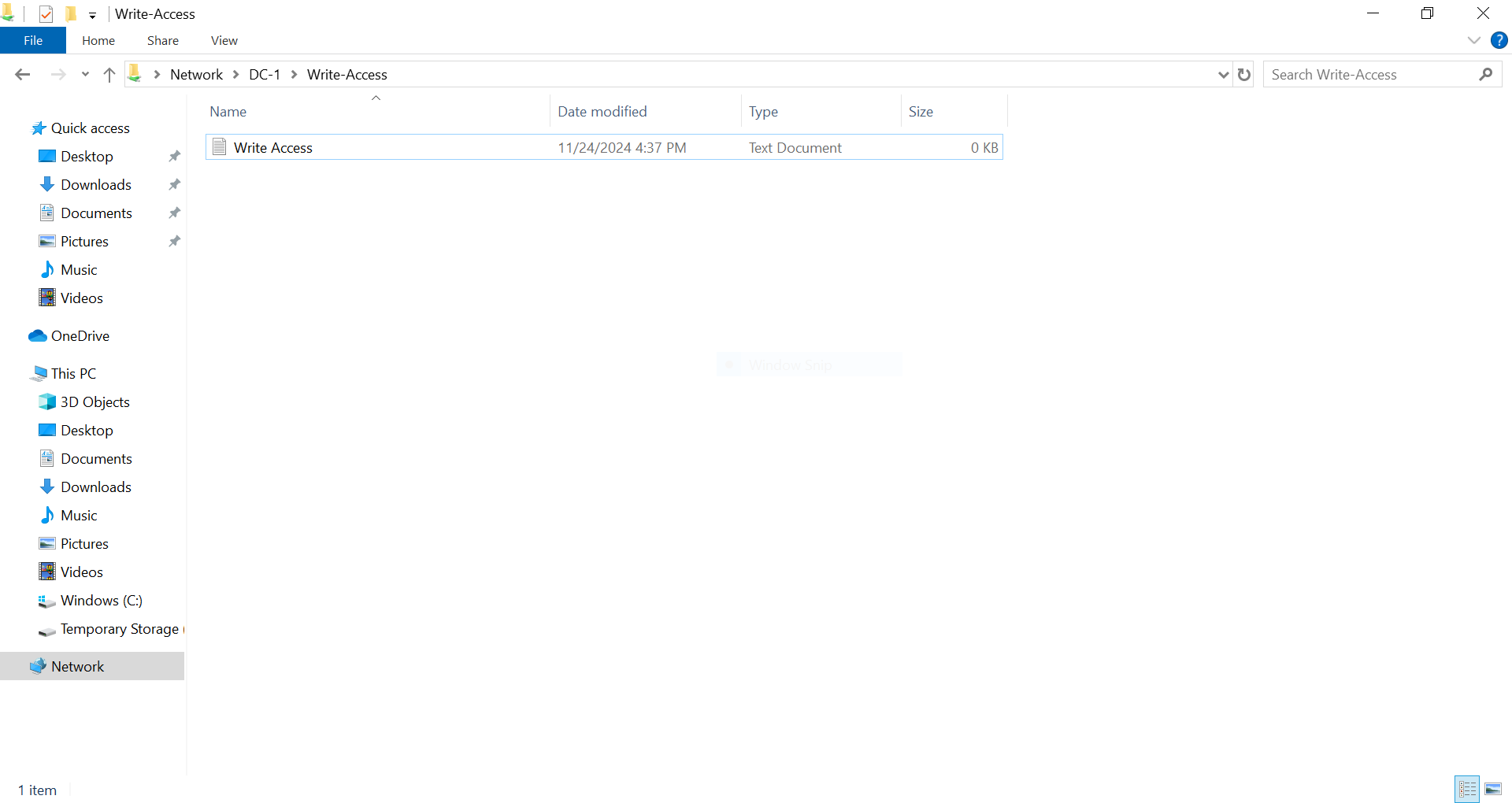Expand the chevron after Network breadcrumb
1512x803 pixels.
(235, 75)
